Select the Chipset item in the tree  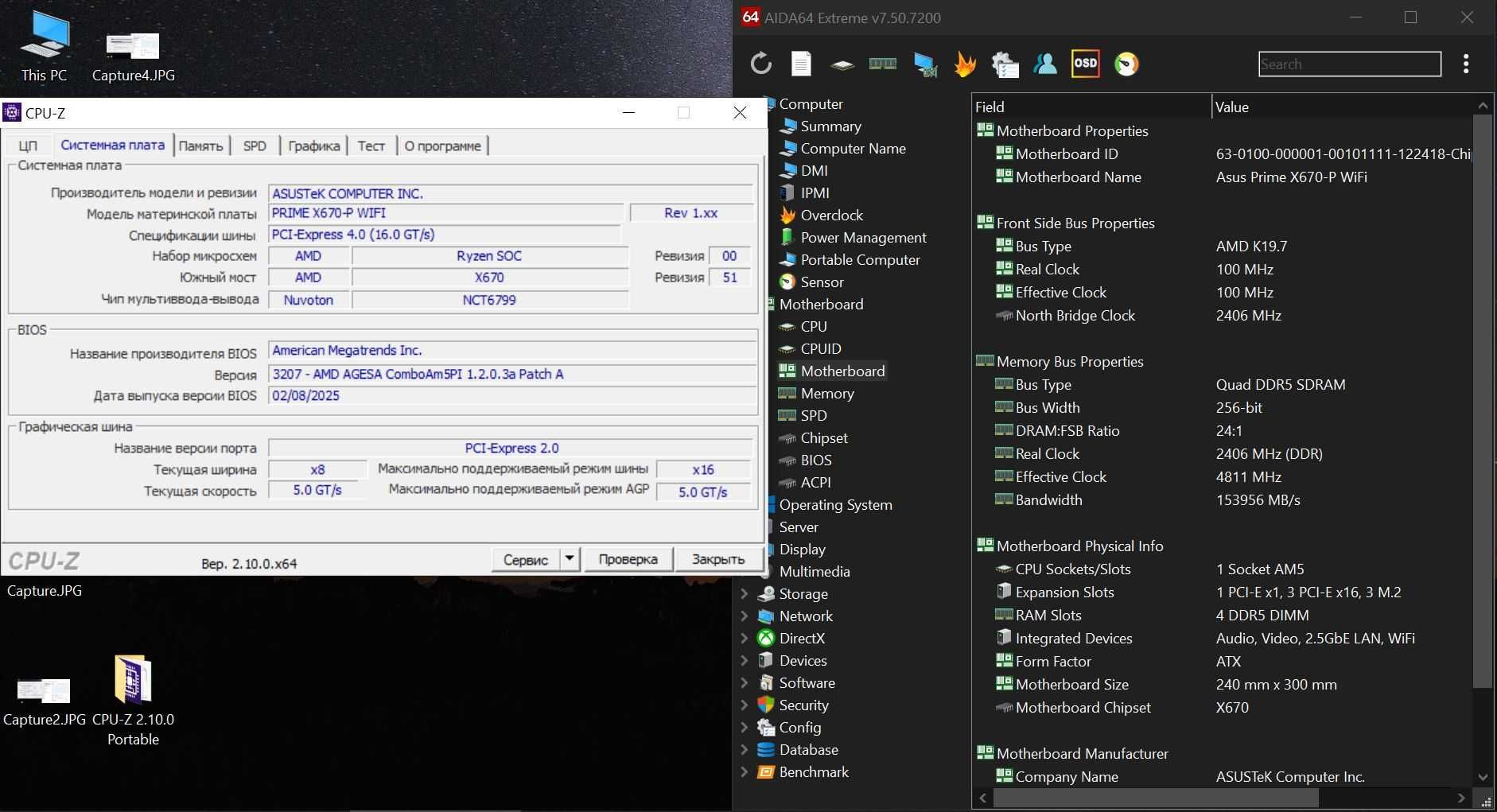(823, 438)
